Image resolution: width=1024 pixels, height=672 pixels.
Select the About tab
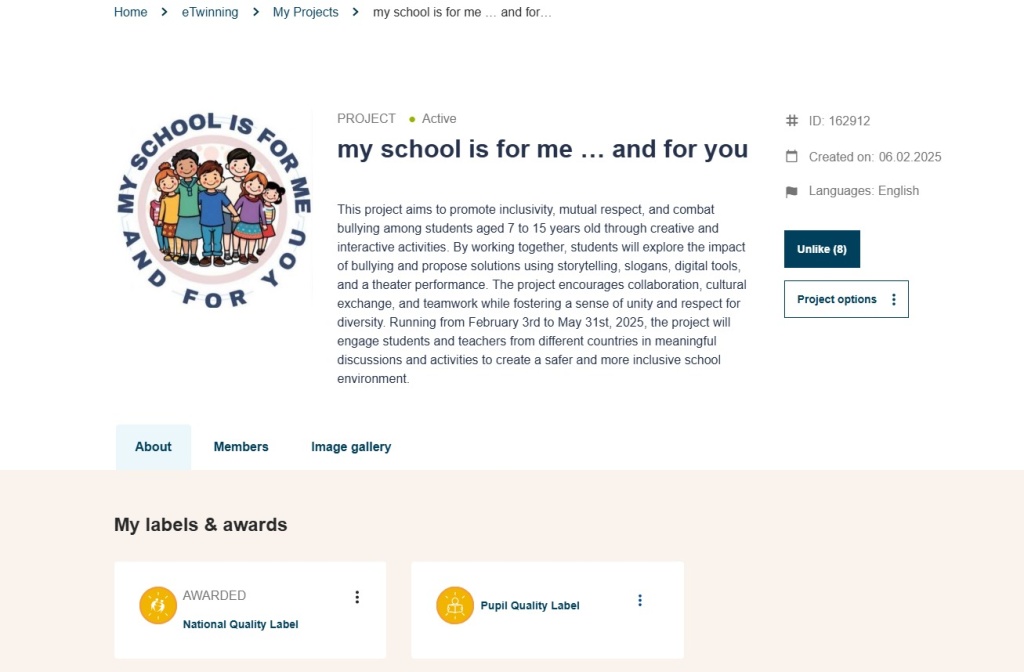click(x=153, y=447)
